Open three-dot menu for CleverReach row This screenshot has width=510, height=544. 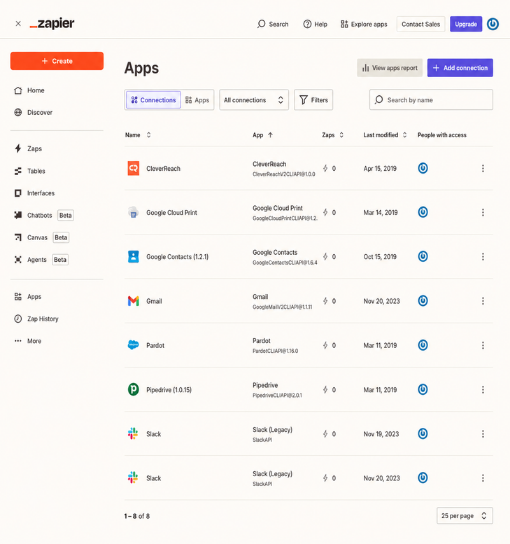[483, 168]
